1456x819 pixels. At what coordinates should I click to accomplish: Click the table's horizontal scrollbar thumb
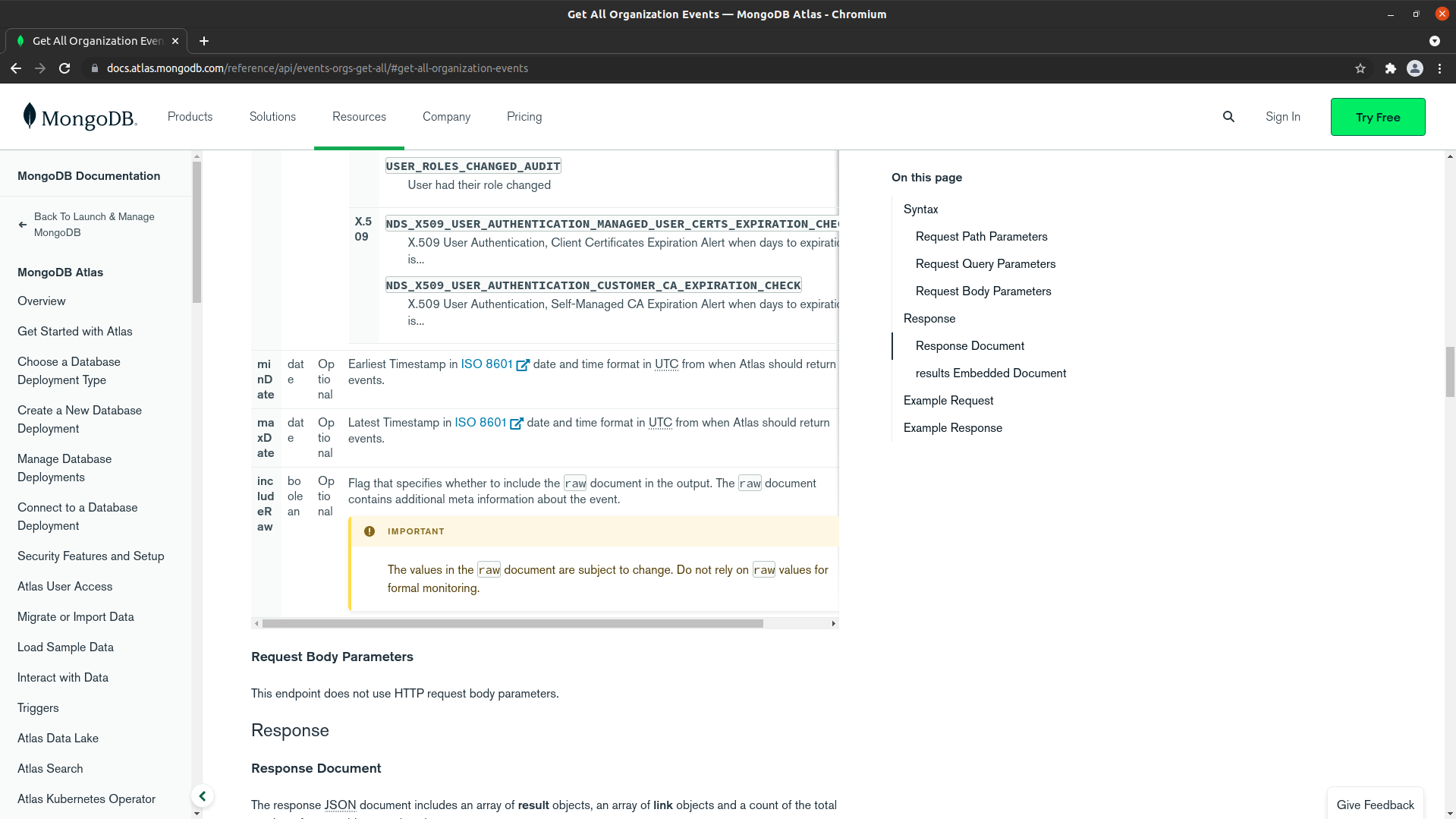click(513, 624)
